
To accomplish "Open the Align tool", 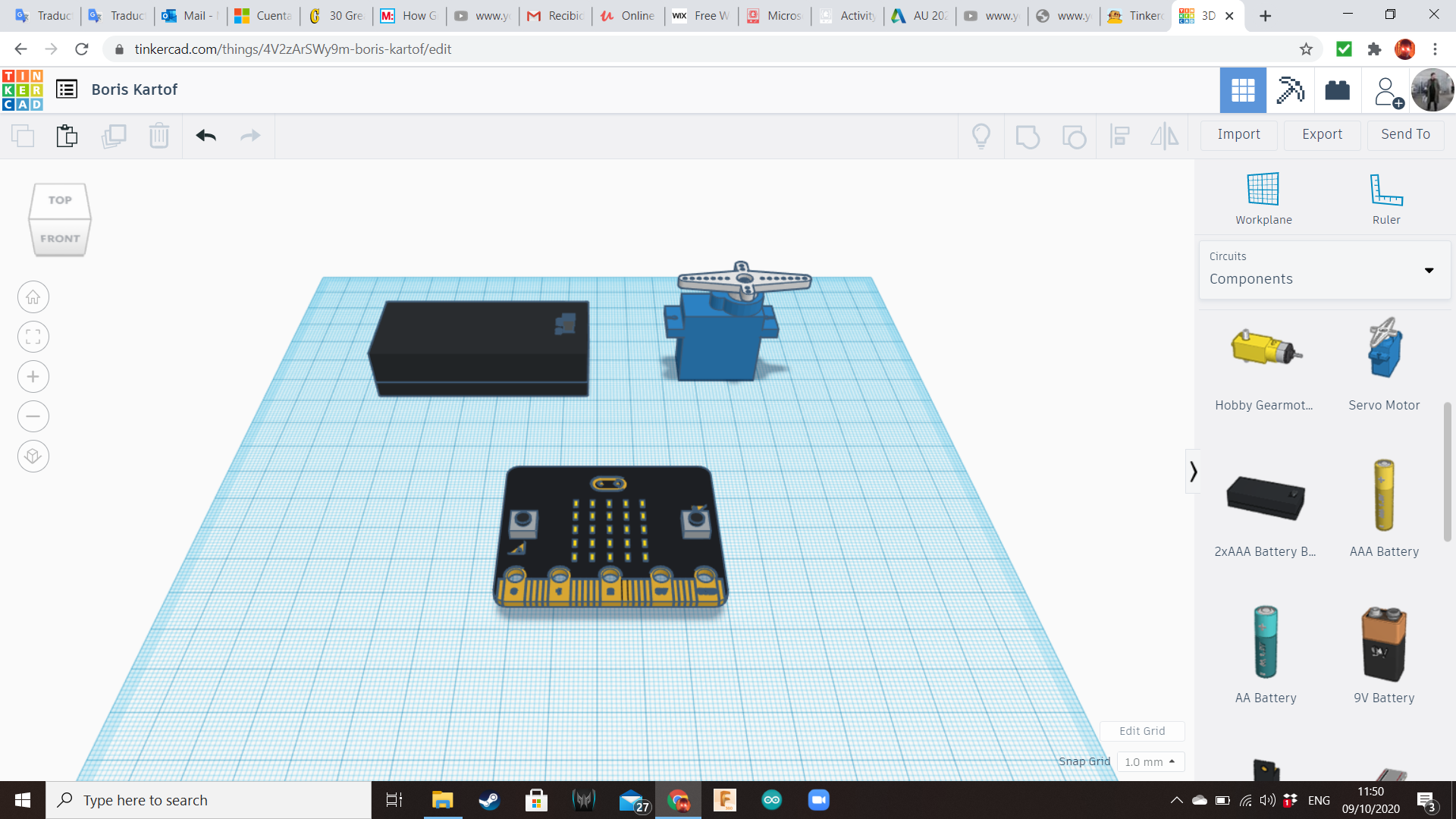I will [1120, 136].
